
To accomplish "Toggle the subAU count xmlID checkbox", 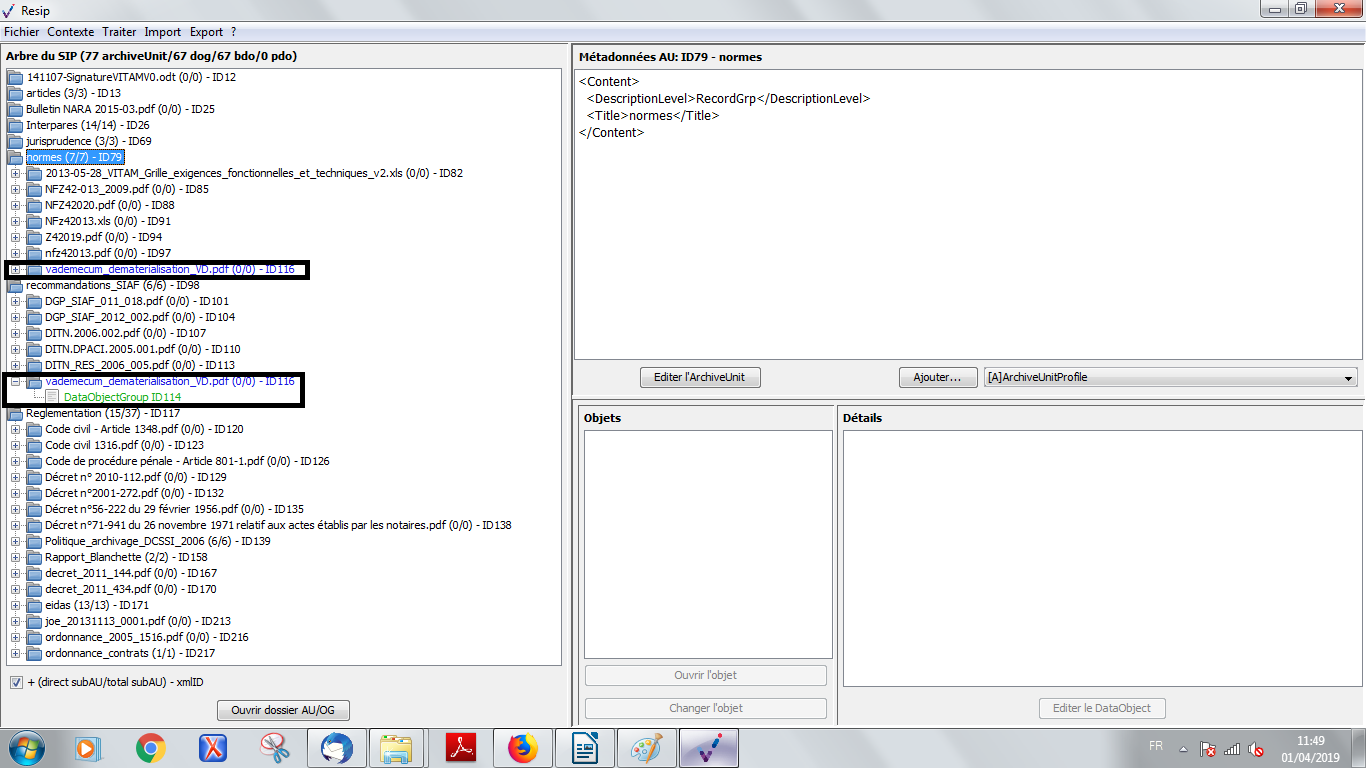I will point(16,682).
